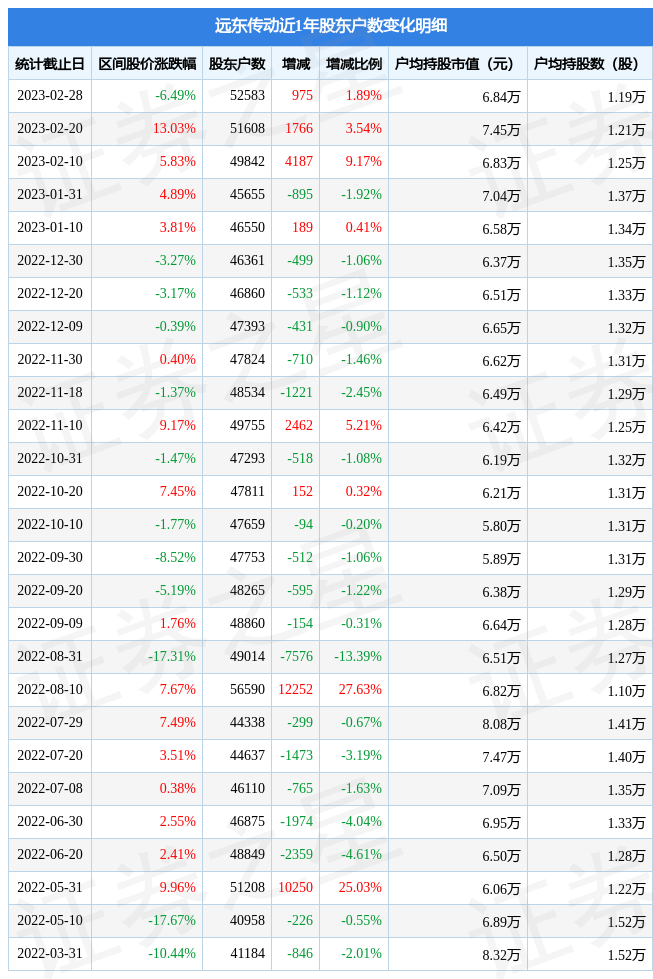This screenshot has height=979, width=653.
Task: Click the 增减 column header
Action: [x=296, y=64]
